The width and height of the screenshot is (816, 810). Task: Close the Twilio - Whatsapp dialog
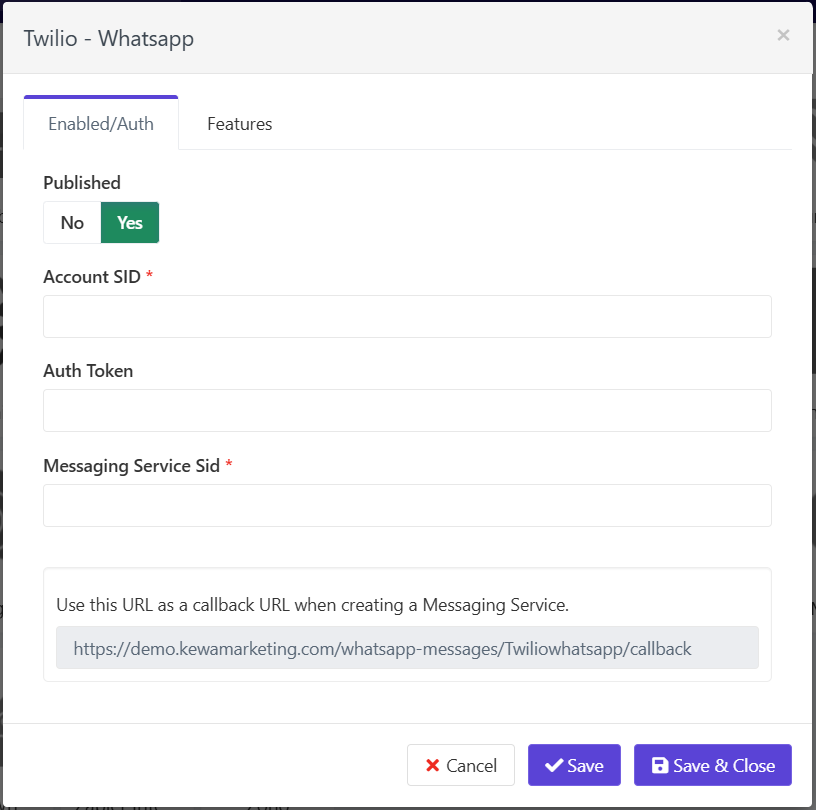coord(783,36)
